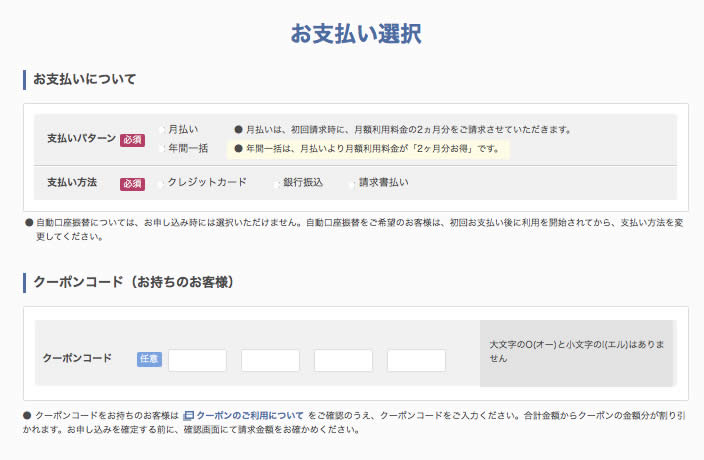Click the 必須 badge next to 支払いパターン
704x460 pixels.
tap(133, 140)
